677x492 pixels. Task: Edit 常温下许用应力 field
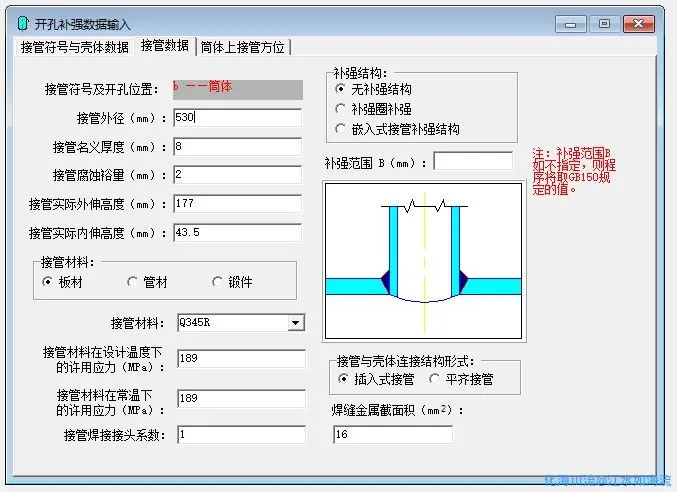click(241, 398)
